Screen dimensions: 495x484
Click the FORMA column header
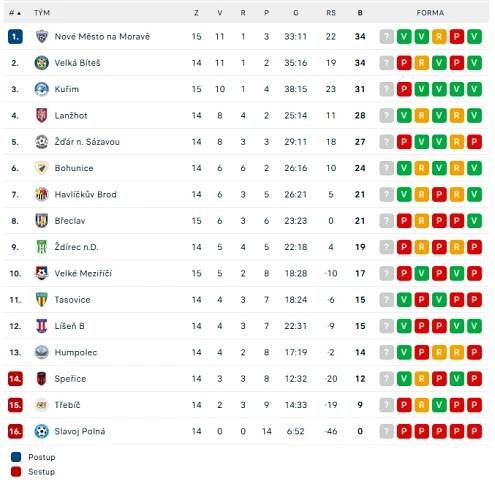pos(430,13)
